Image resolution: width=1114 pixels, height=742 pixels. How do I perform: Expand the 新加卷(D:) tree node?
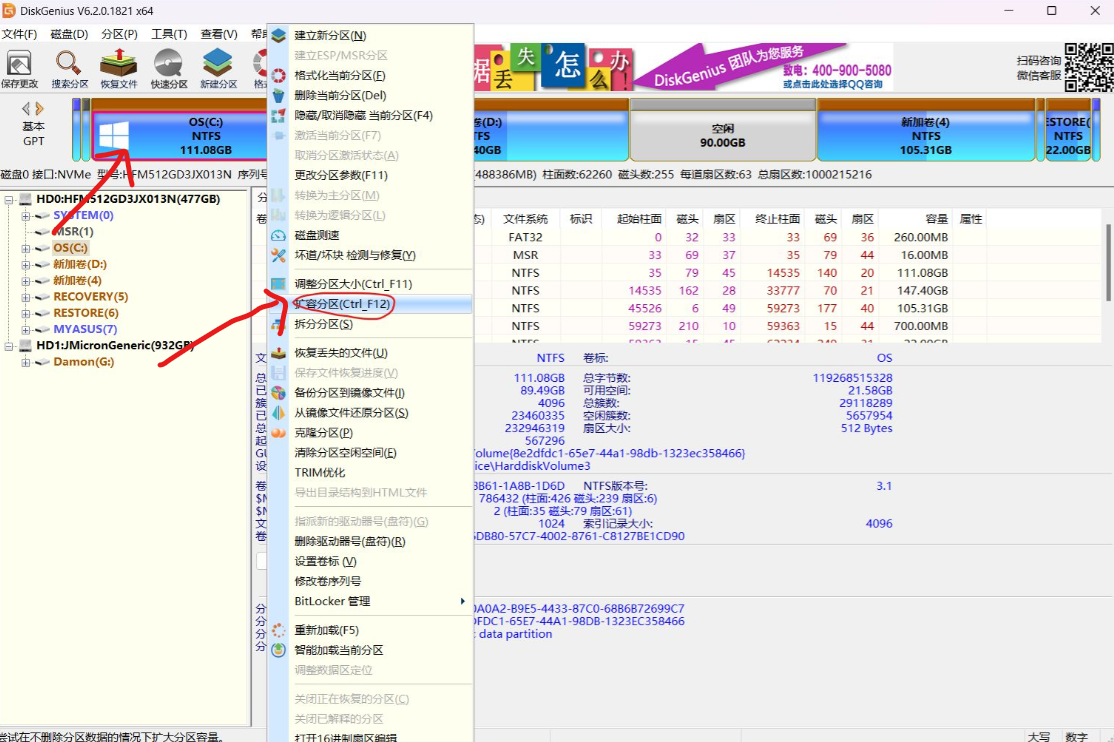coord(26,264)
